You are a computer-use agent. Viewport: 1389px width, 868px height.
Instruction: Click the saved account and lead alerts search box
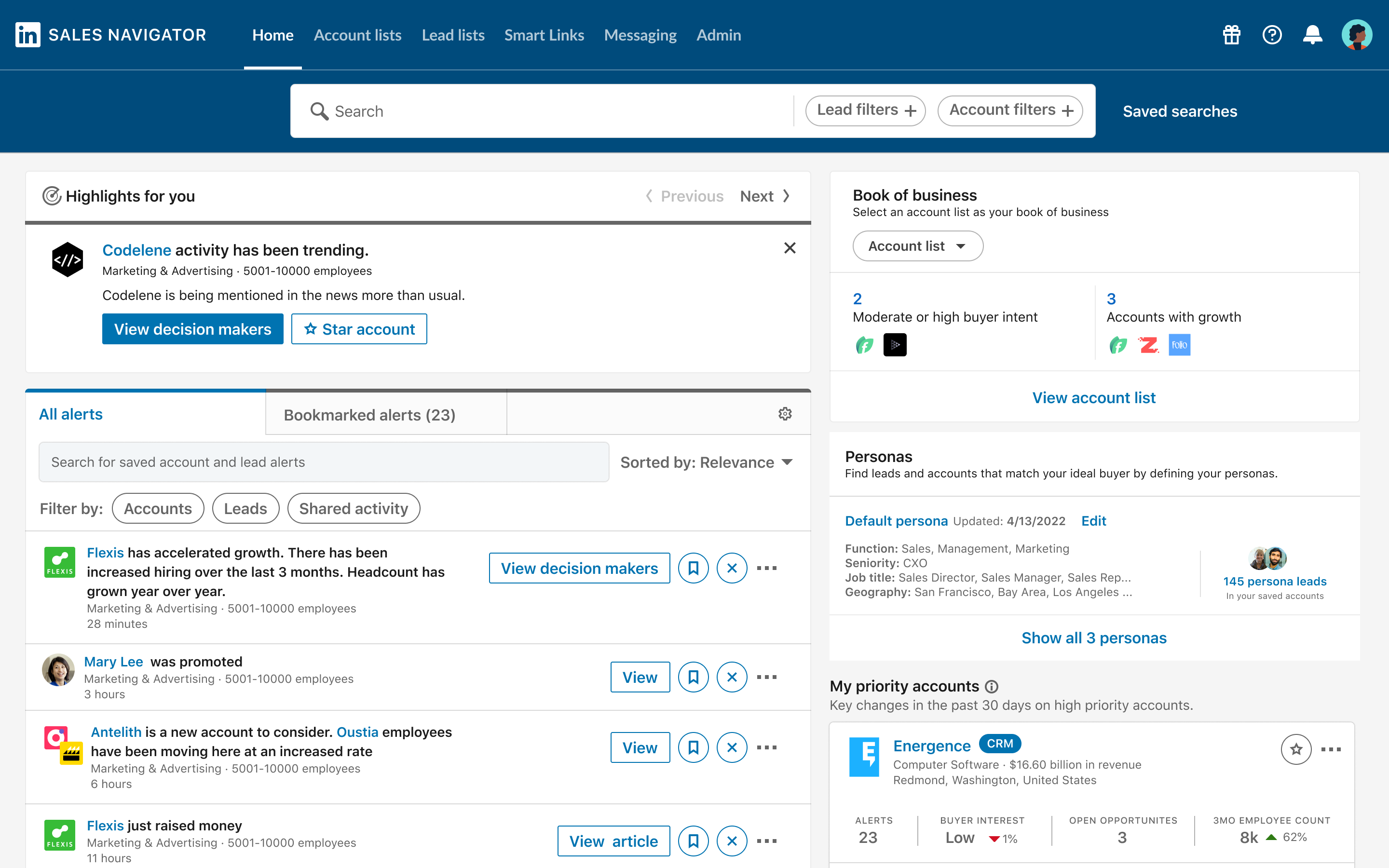tap(324, 462)
